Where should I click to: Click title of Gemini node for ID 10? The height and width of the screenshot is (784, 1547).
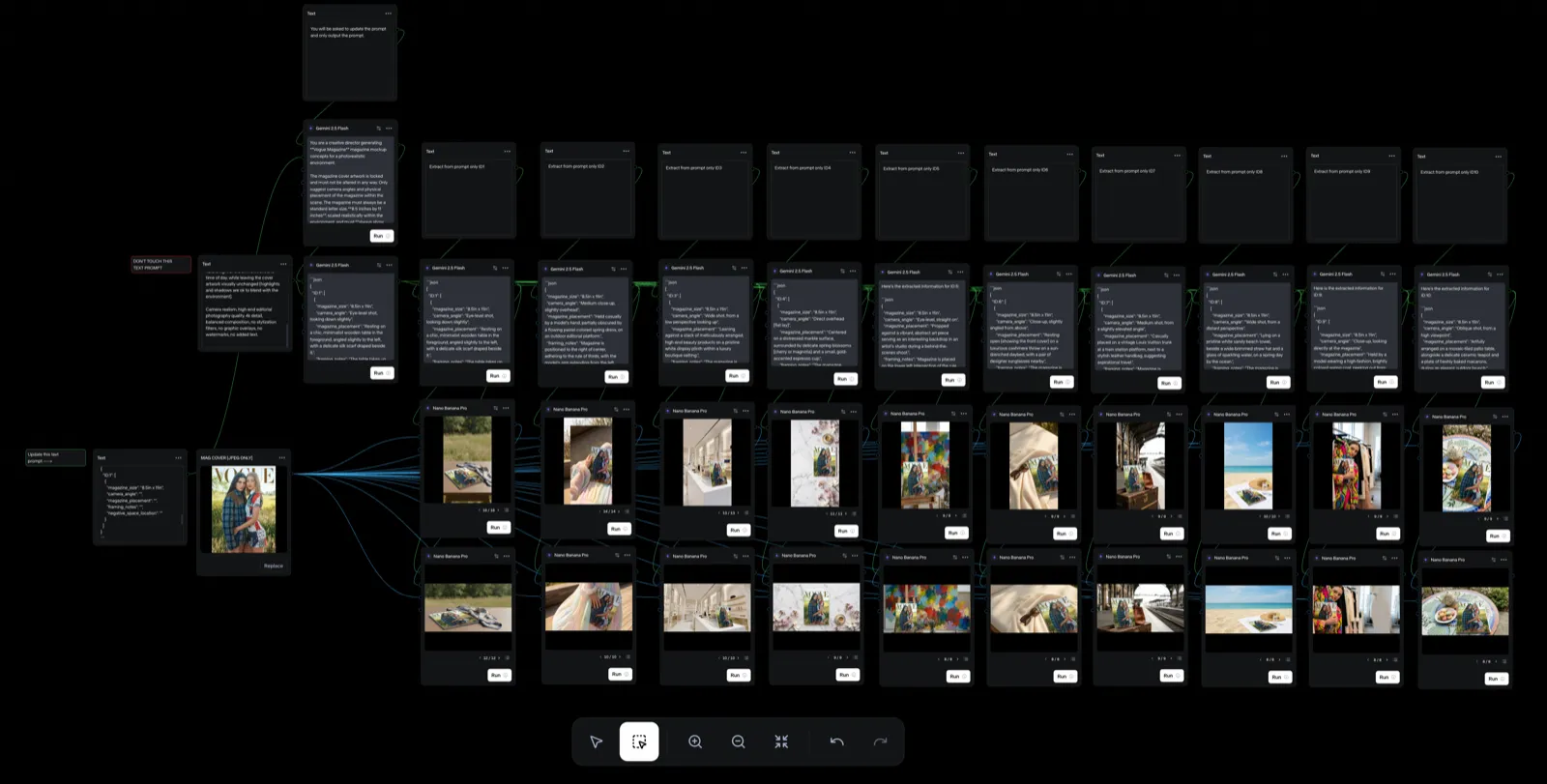point(1445,275)
